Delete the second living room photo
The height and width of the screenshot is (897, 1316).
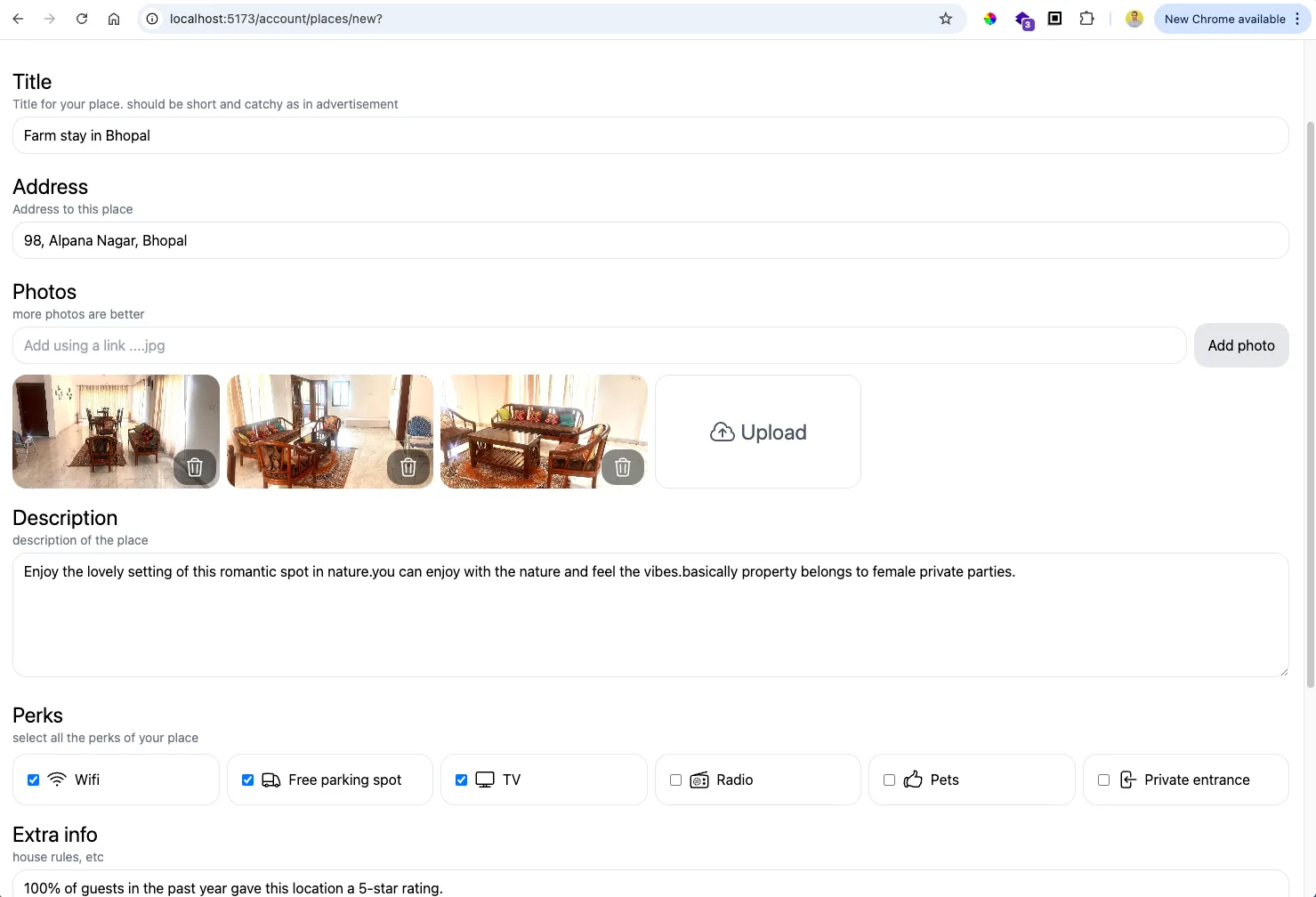[x=408, y=467]
